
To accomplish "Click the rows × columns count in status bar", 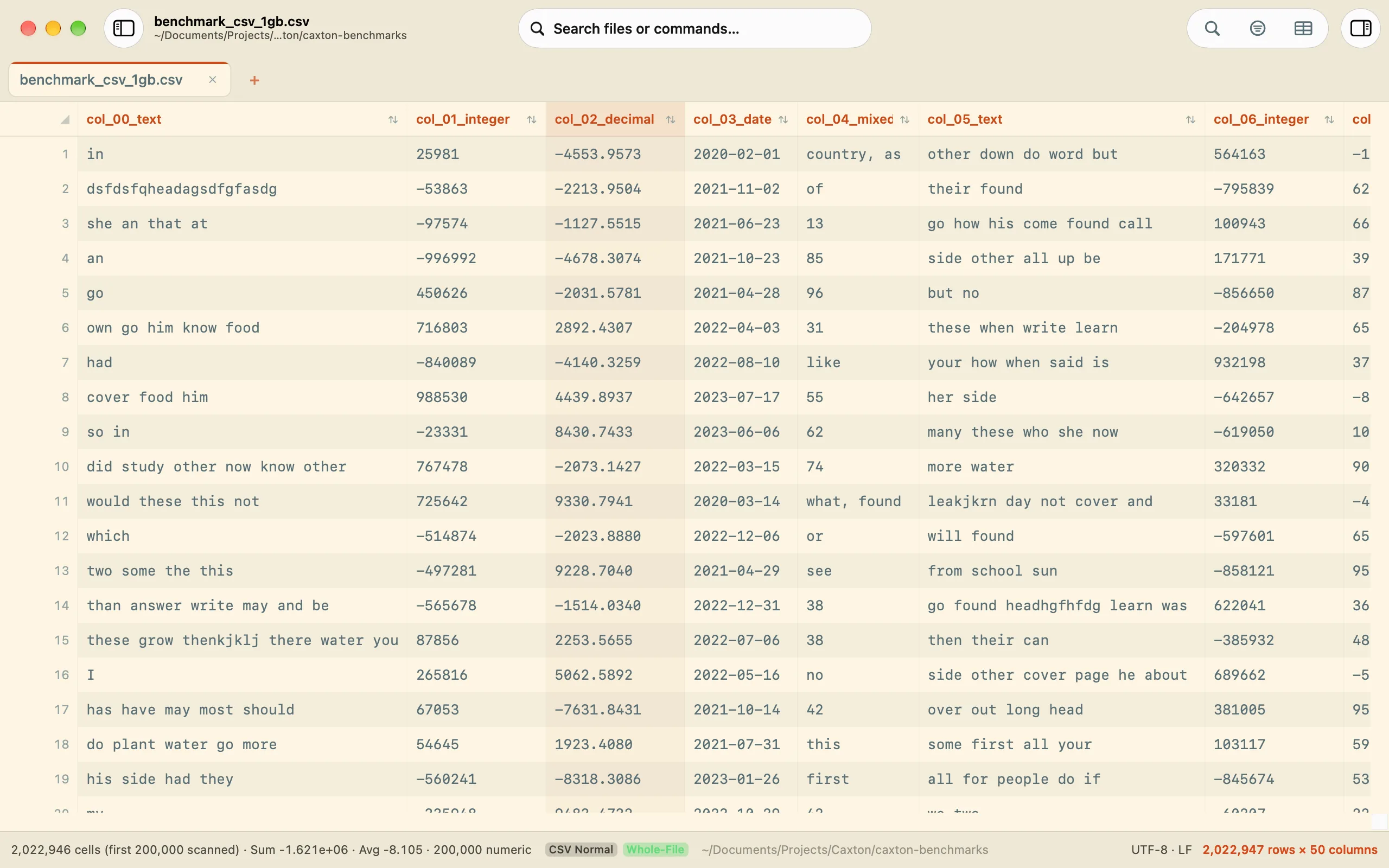I will click(x=1290, y=850).
